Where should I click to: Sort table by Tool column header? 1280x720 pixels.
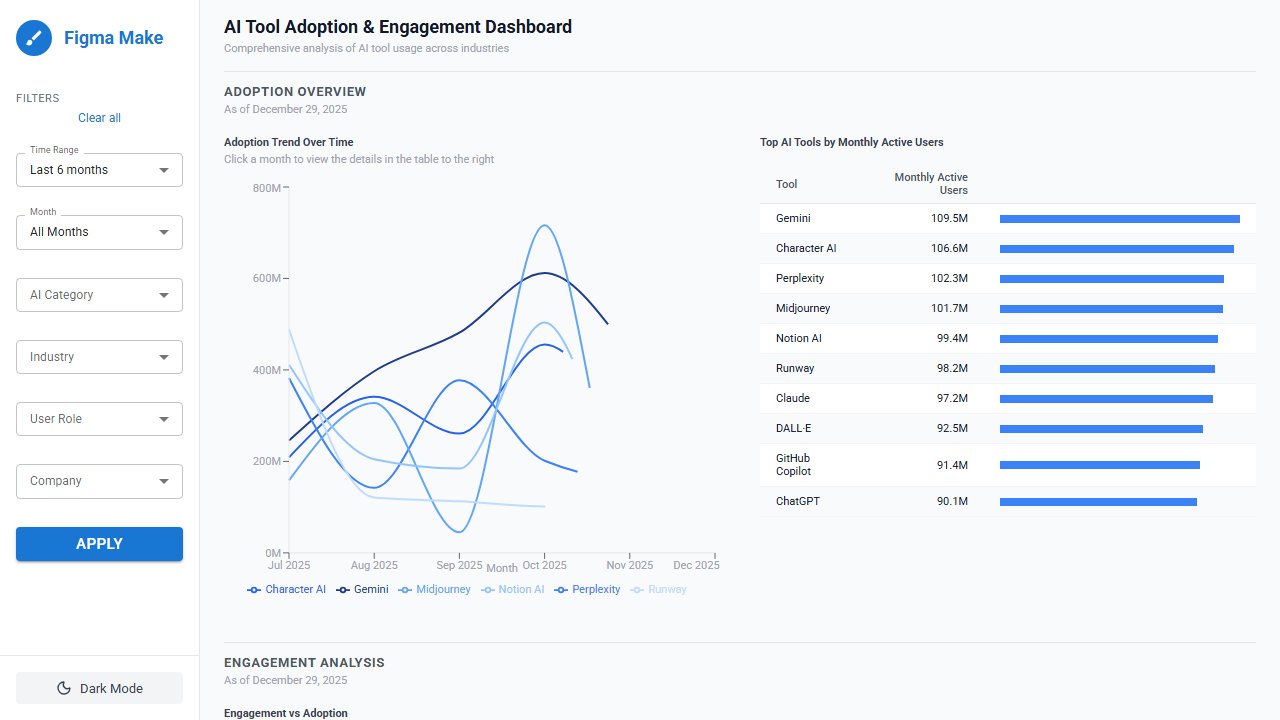(787, 184)
